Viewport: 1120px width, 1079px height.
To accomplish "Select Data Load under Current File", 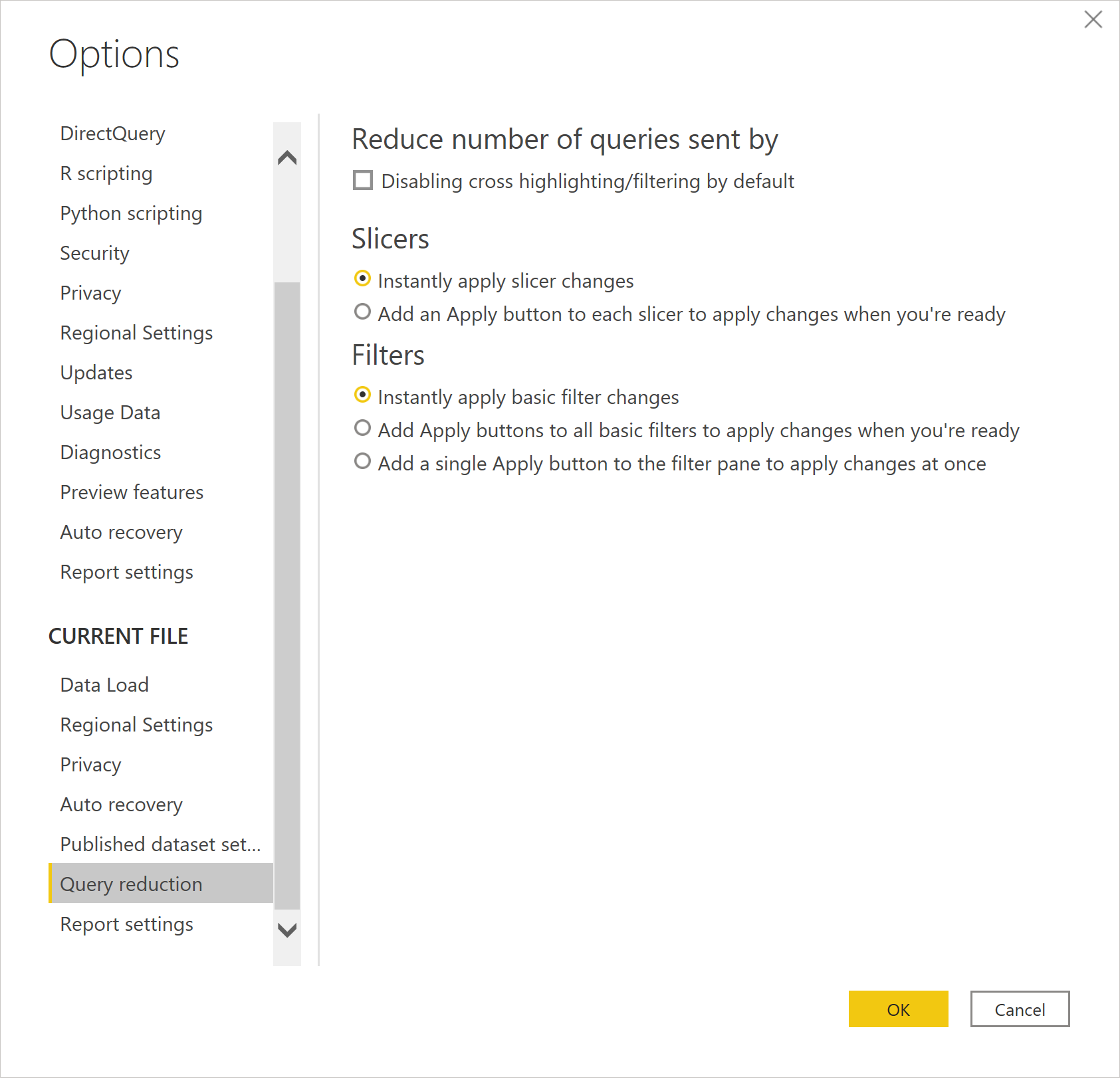I will 104,684.
